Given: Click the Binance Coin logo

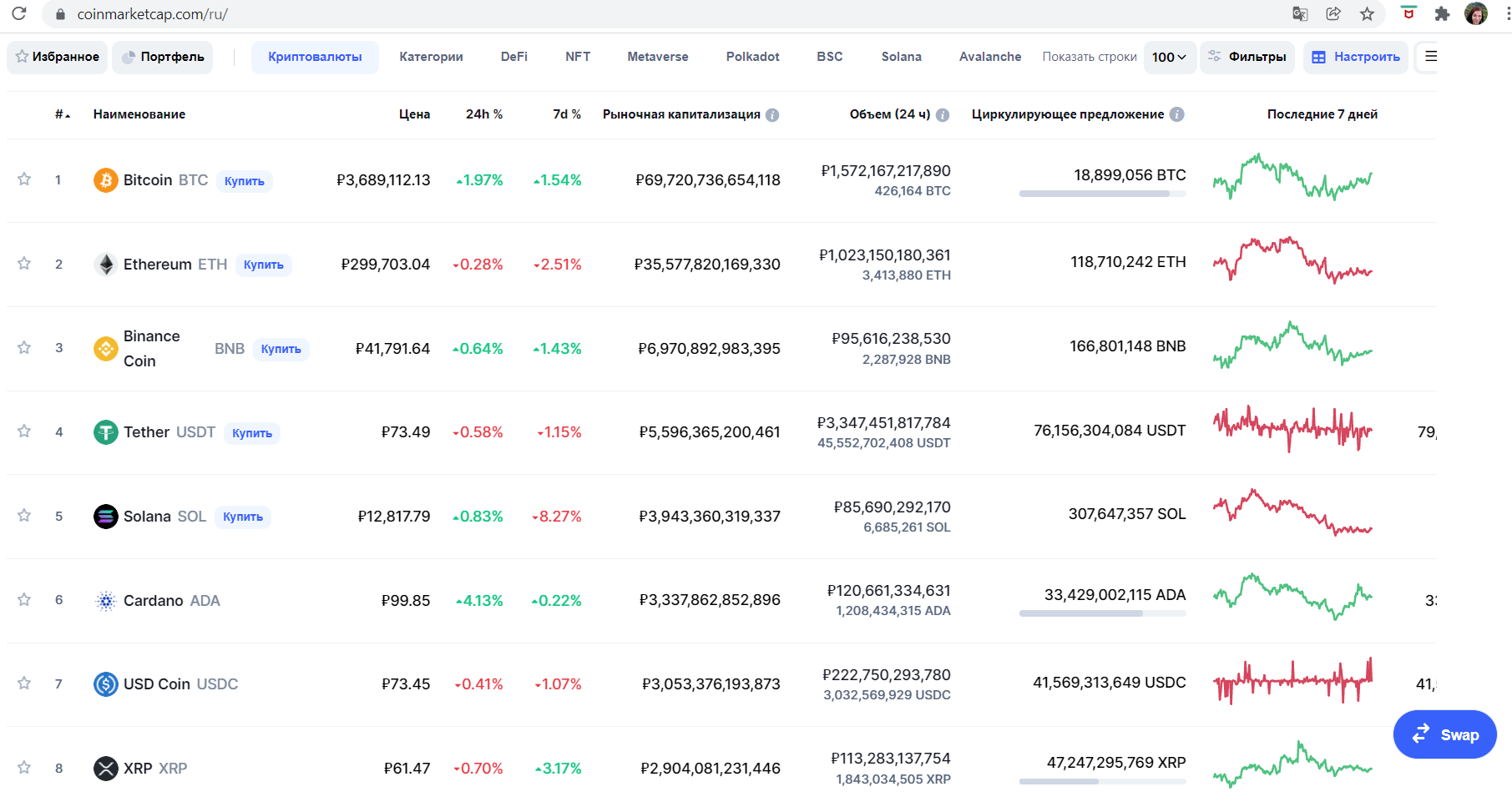Looking at the screenshot, I should tap(106, 348).
